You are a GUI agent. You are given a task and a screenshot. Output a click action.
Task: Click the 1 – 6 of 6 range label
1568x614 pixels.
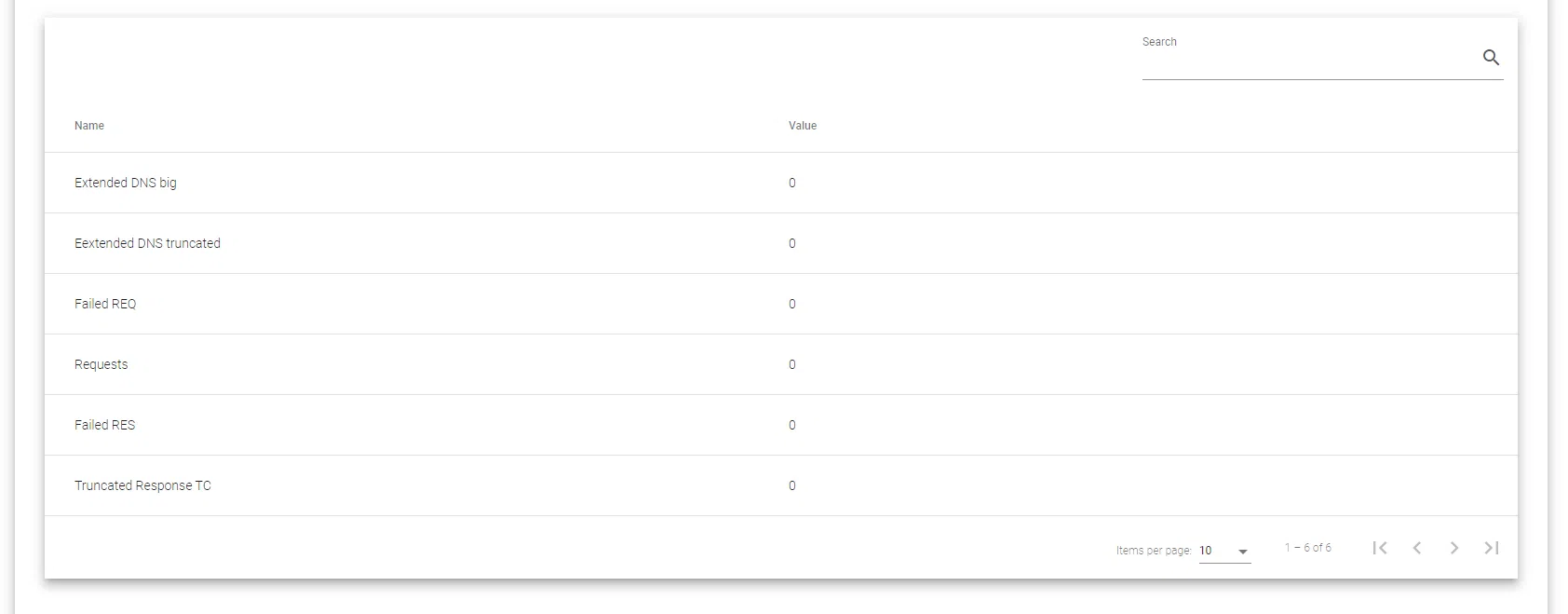[1307, 548]
